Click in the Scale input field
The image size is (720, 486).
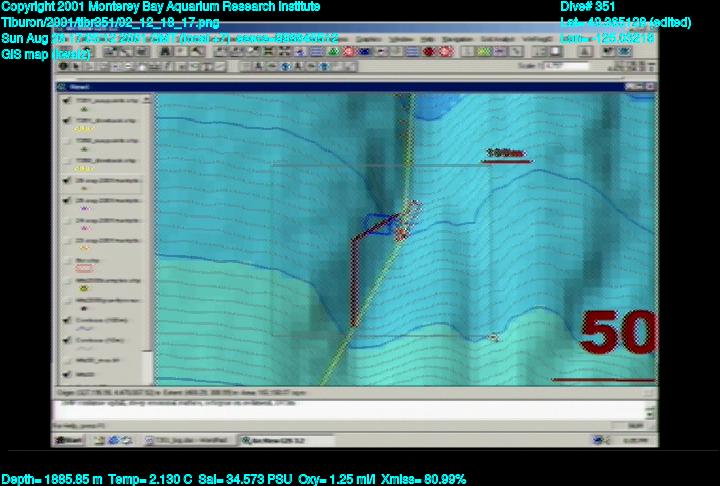(x=565, y=67)
